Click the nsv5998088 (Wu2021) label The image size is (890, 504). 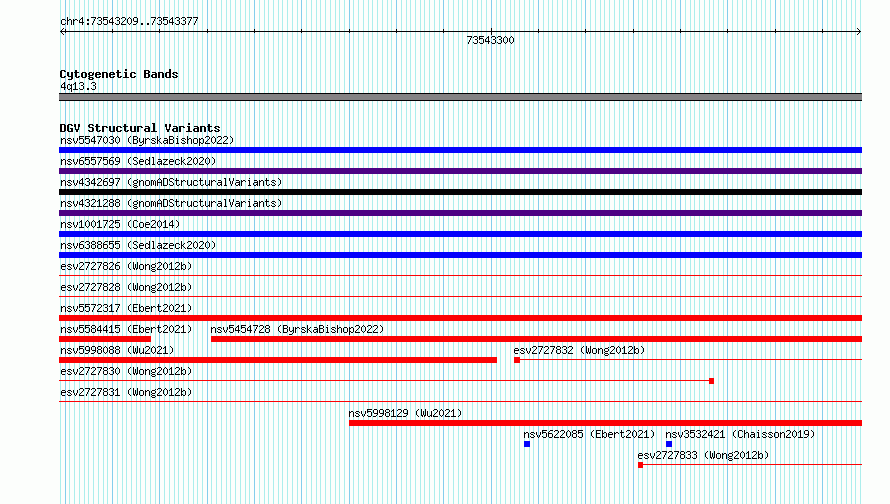[117, 350]
